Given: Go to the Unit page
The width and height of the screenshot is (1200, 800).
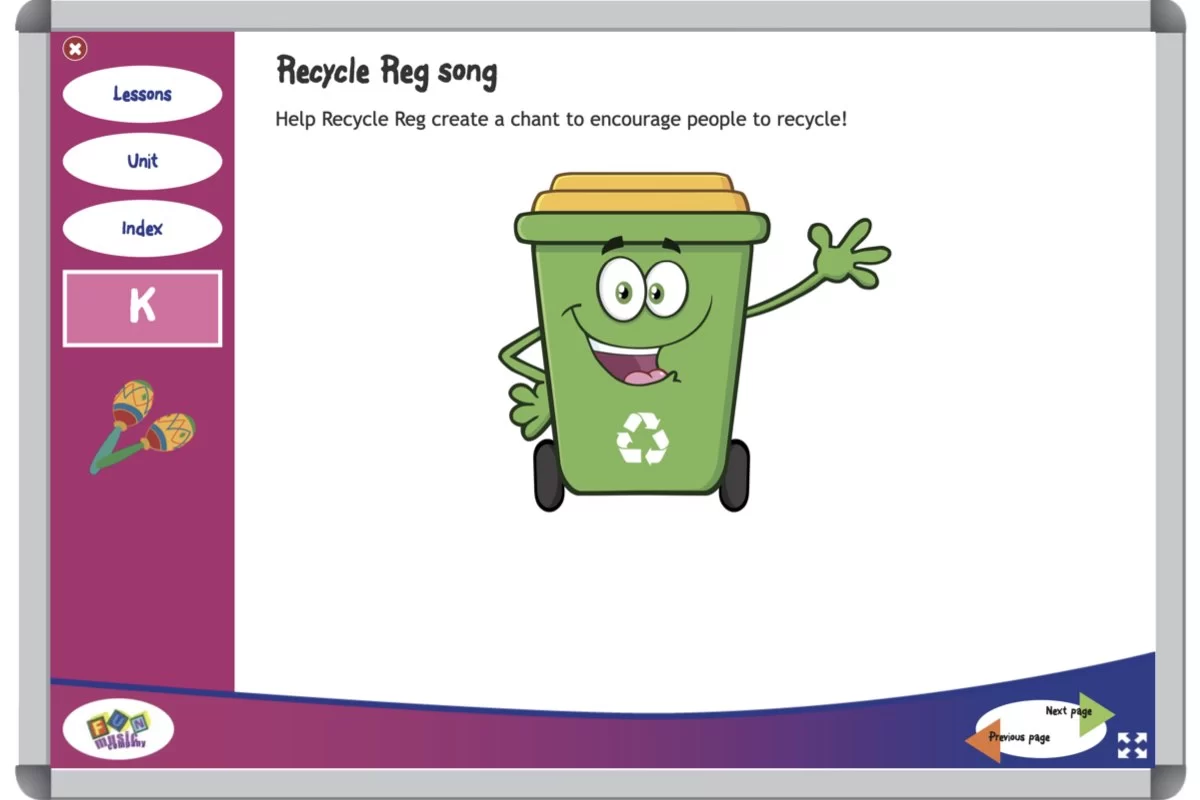Looking at the screenshot, I should coord(142,161).
